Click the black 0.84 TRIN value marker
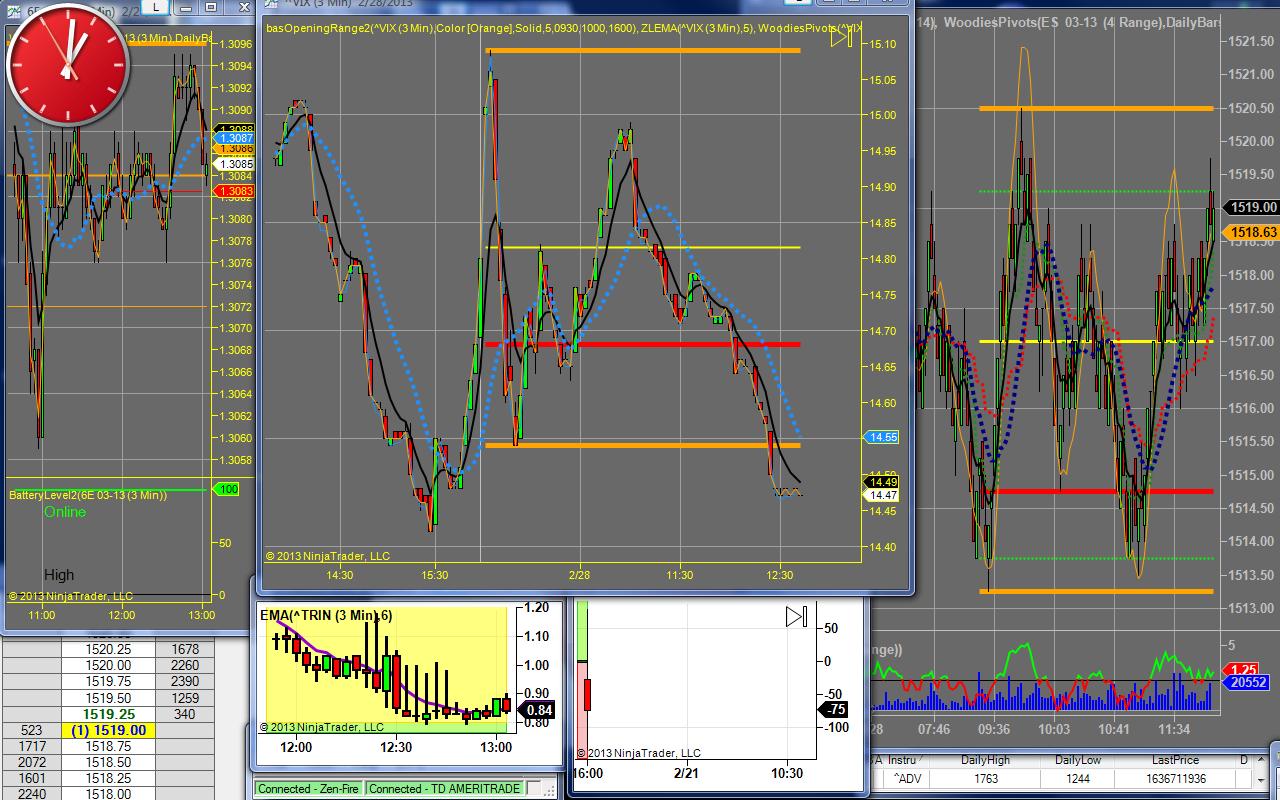Screen dimensions: 1280x800 (x=540, y=710)
